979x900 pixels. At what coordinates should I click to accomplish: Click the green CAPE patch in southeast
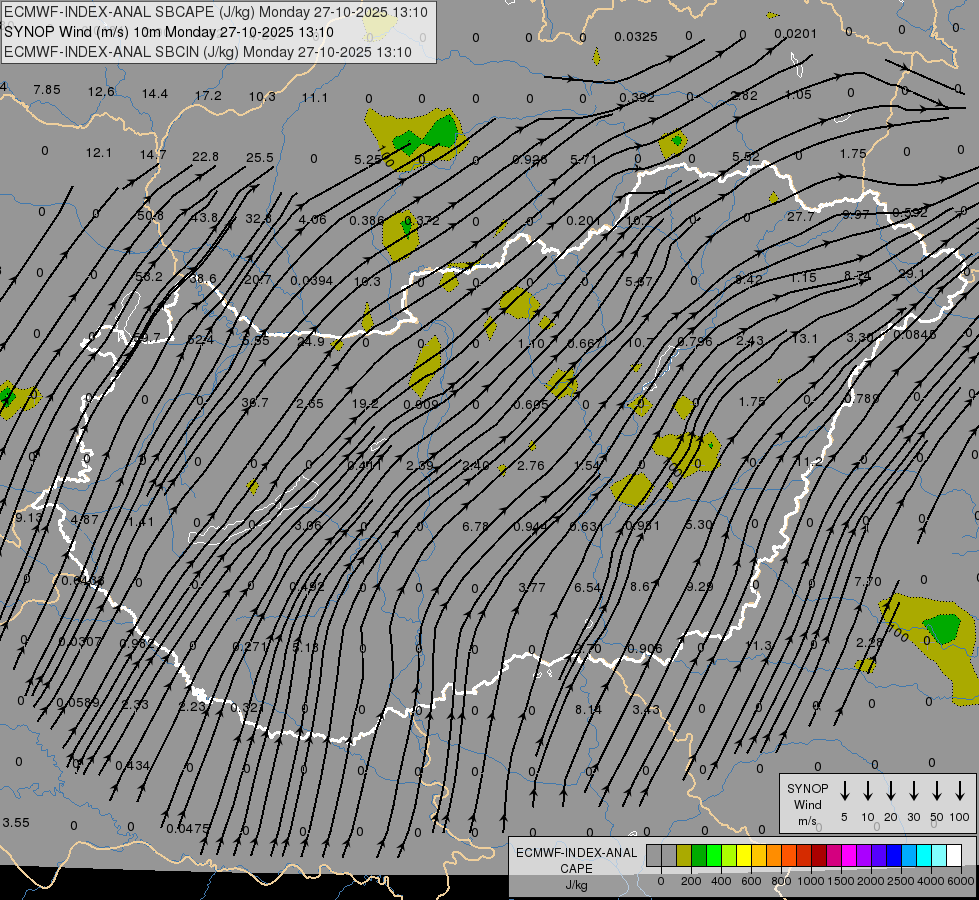pos(943,628)
